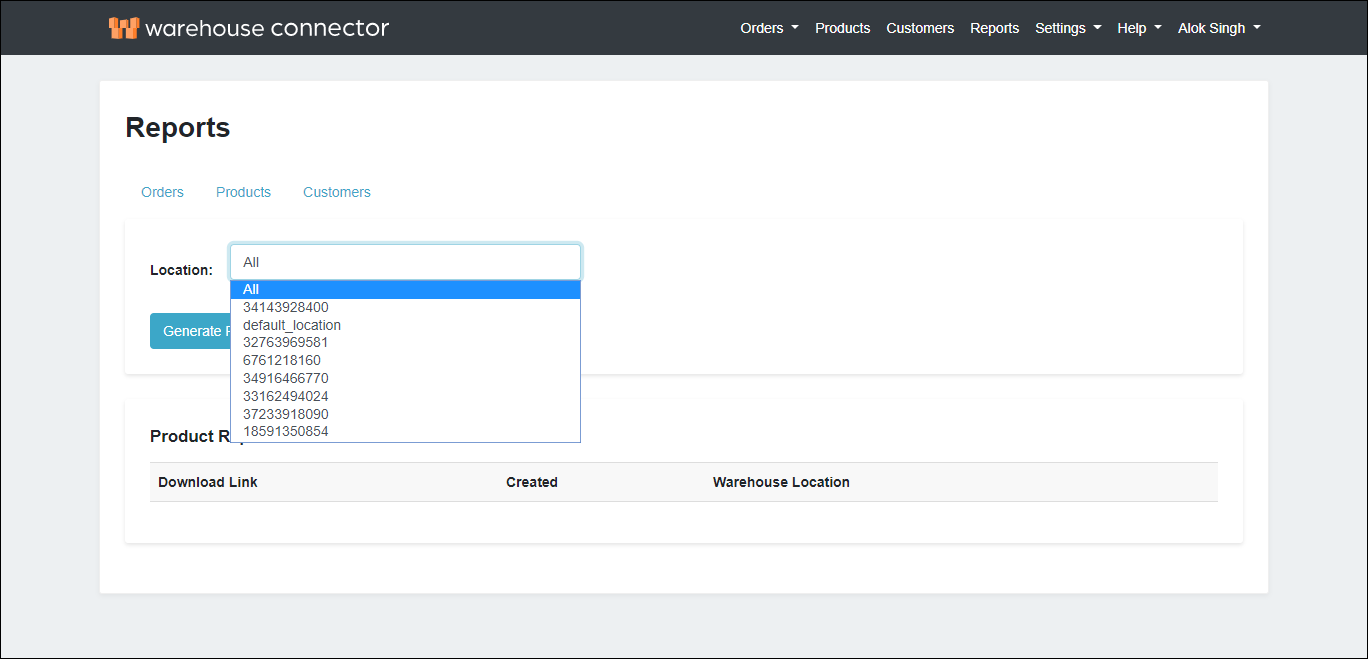The height and width of the screenshot is (659, 1368).
Task: Open the Orders dropdown in navbar
Action: [768, 28]
